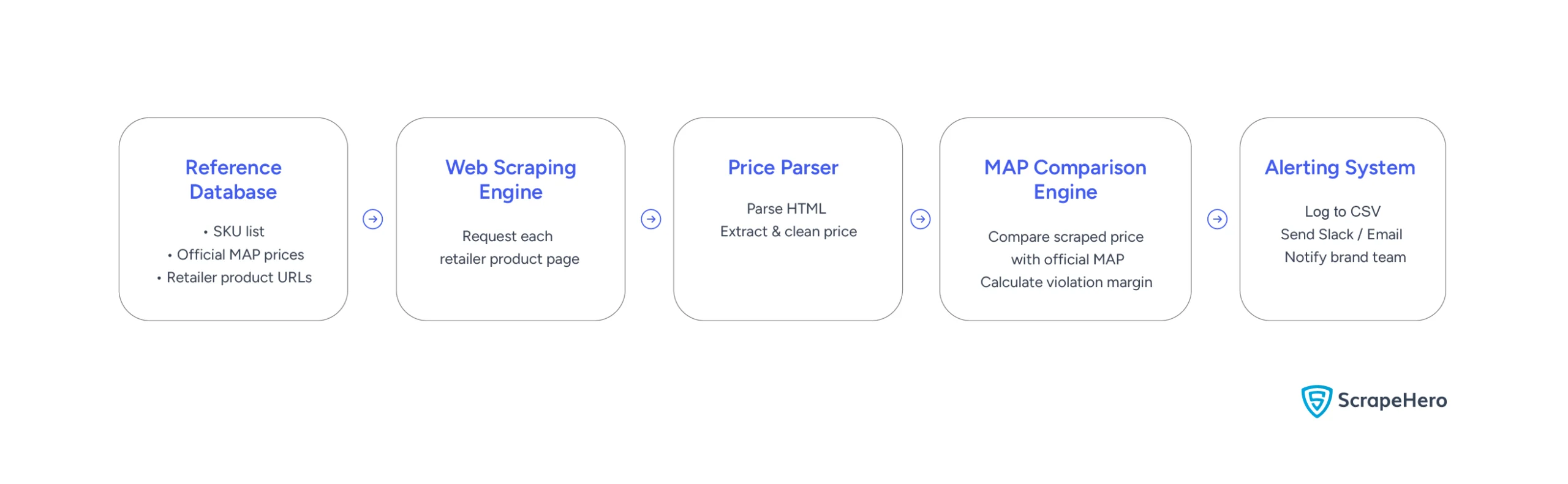
Task: Click Calculate violation margin text
Action: (1066, 283)
